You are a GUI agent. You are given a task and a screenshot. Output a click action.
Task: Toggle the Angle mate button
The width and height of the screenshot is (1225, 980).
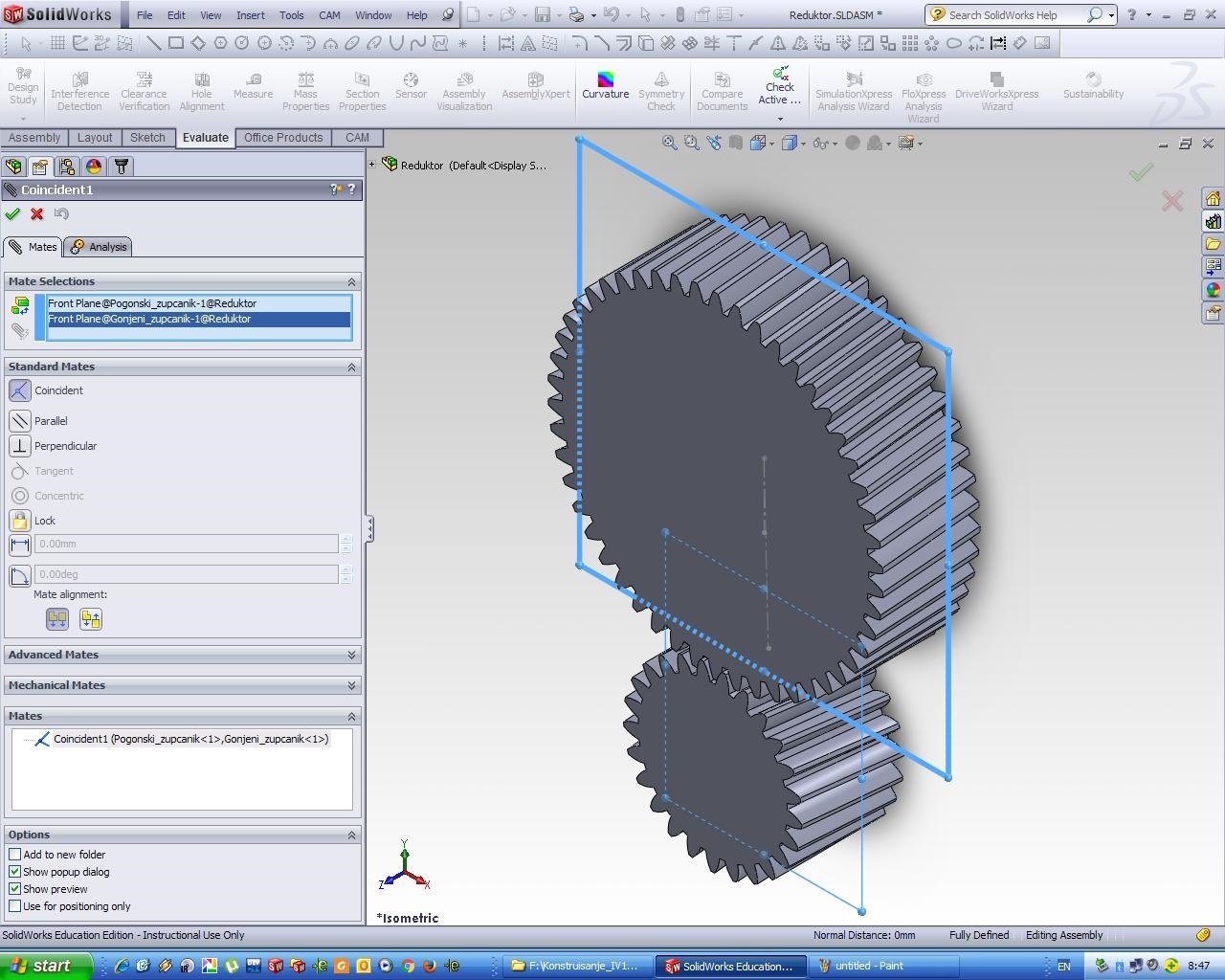pyautogui.click(x=19, y=575)
